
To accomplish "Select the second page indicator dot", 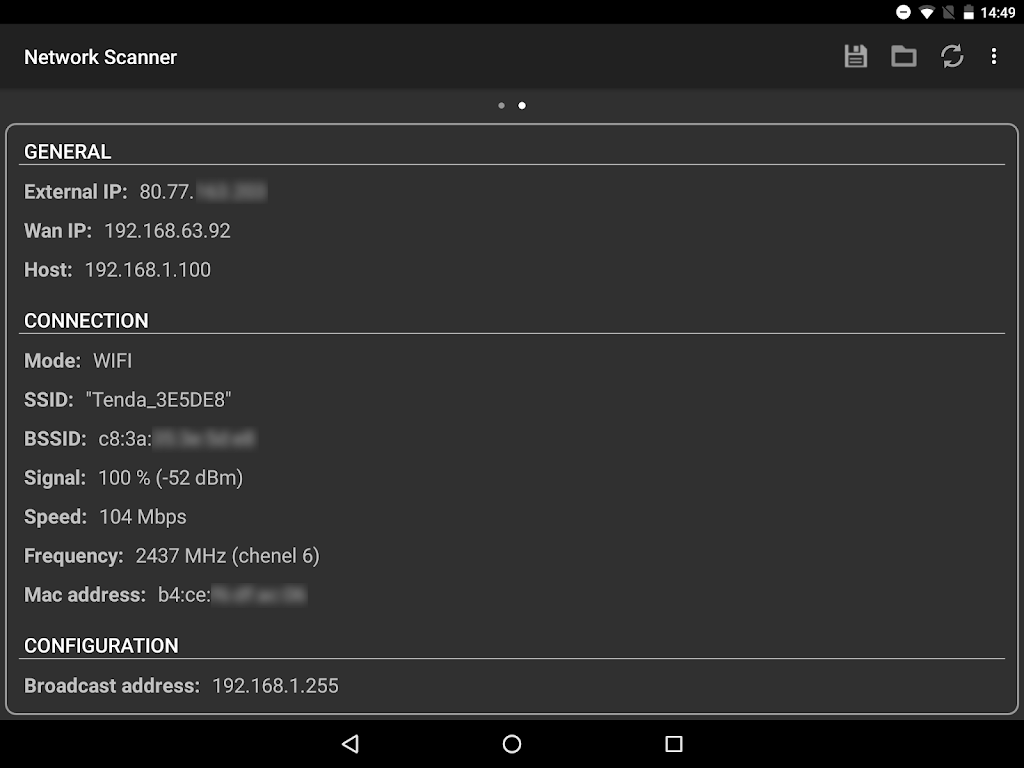I will click(x=522, y=105).
